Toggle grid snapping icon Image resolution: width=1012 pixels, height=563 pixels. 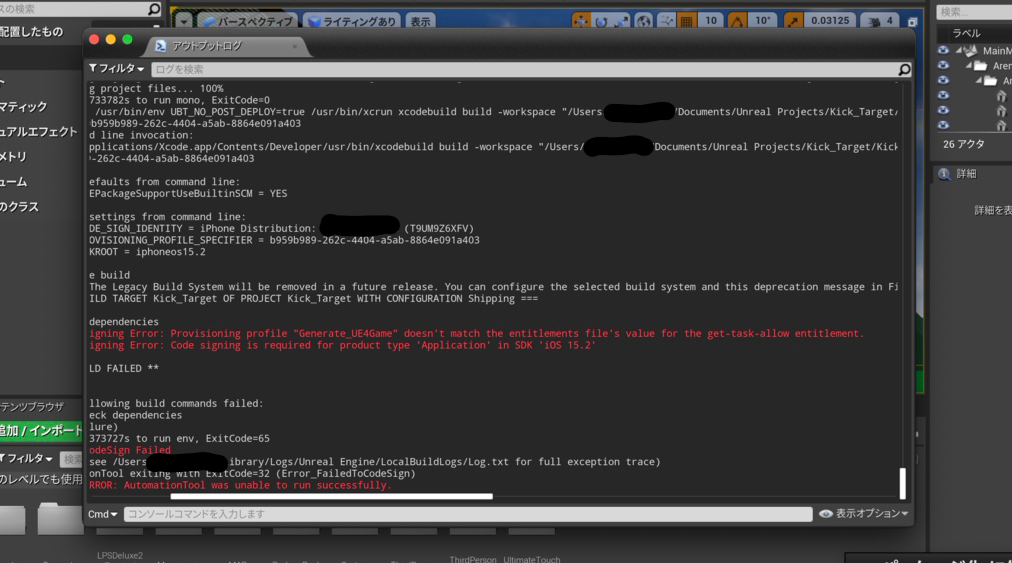(x=686, y=21)
